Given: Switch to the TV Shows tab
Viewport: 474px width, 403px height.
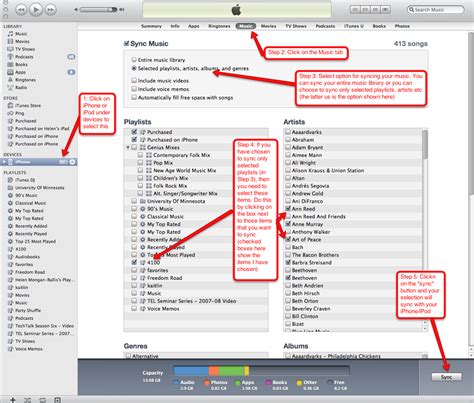Looking at the screenshot, I should coord(296,26).
